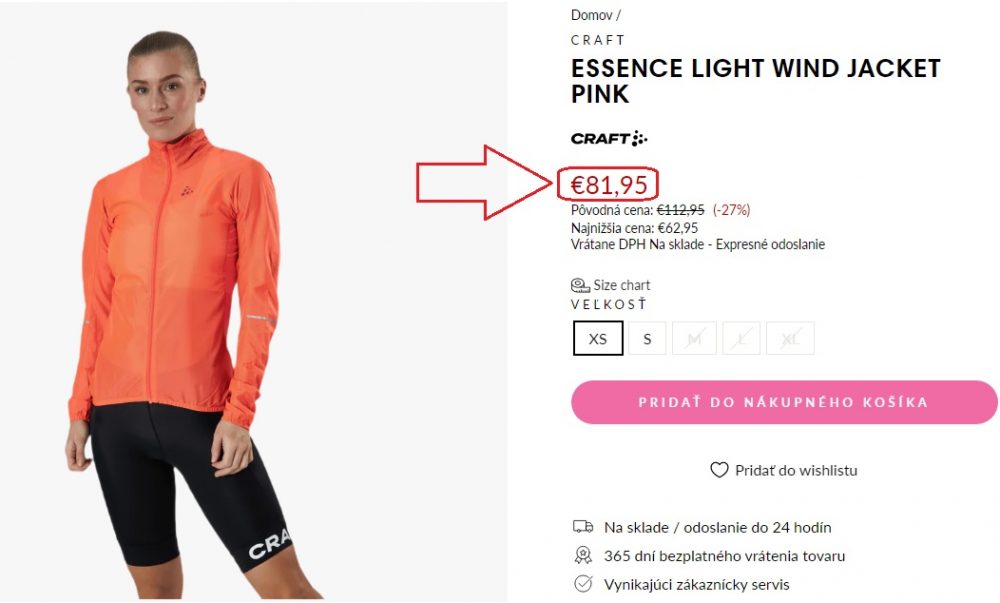Open the CRAFT brand page link

595,40
